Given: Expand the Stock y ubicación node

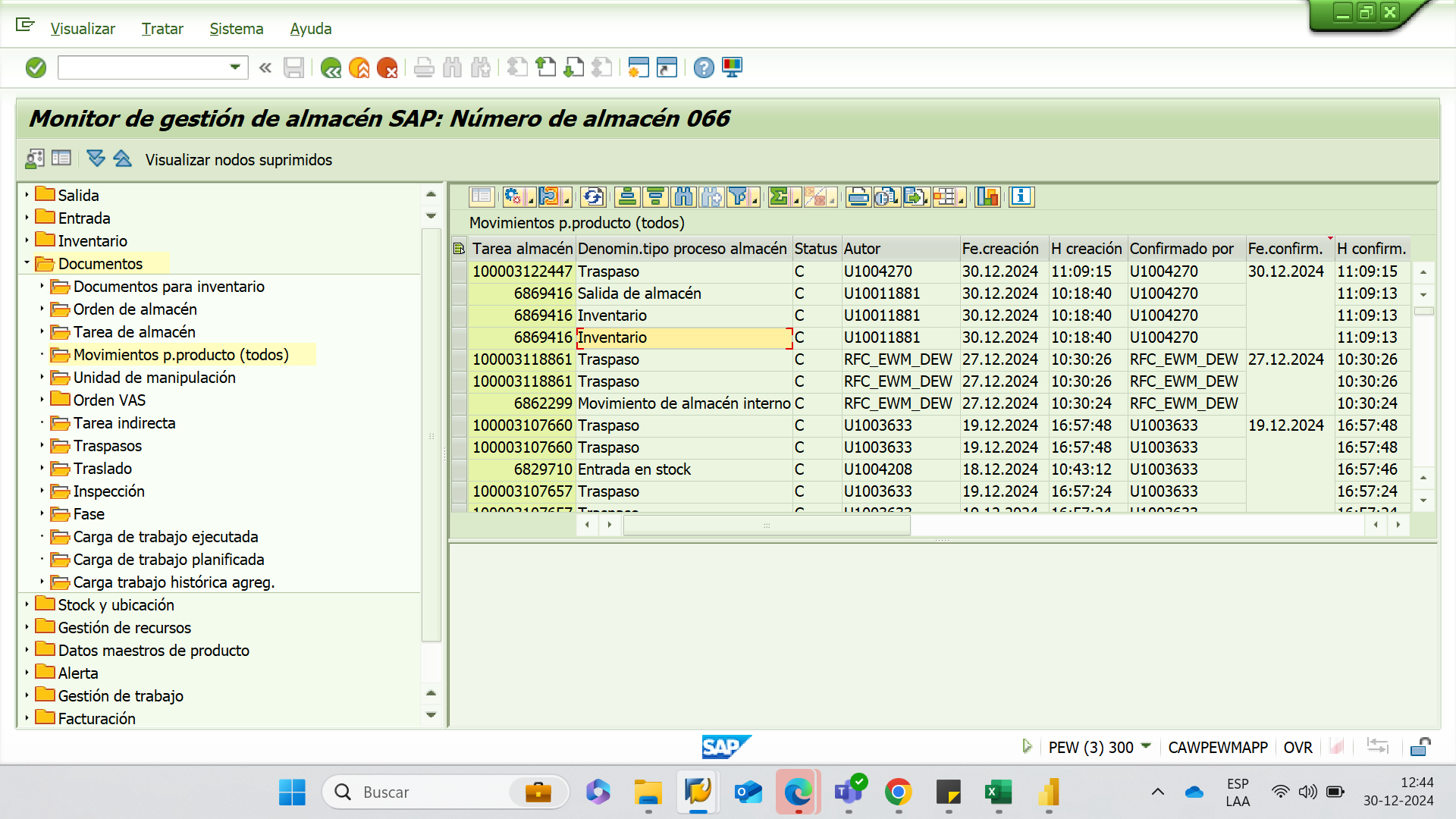Looking at the screenshot, I should (27, 605).
